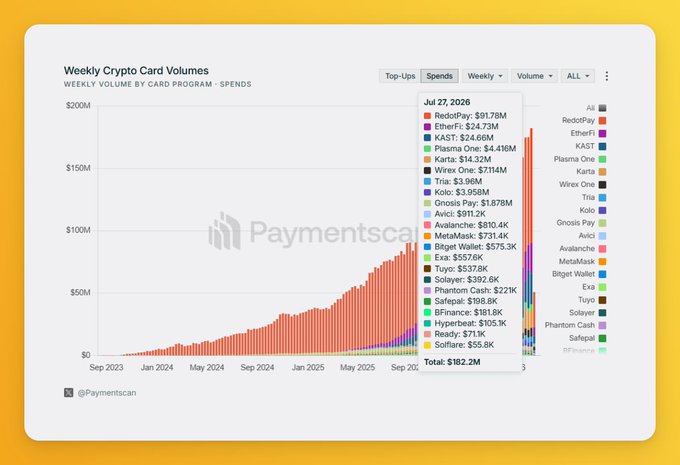The height and width of the screenshot is (465, 680).
Task: Click the KAST: $24.66M tooltip row
Action: tap(458, 138)
